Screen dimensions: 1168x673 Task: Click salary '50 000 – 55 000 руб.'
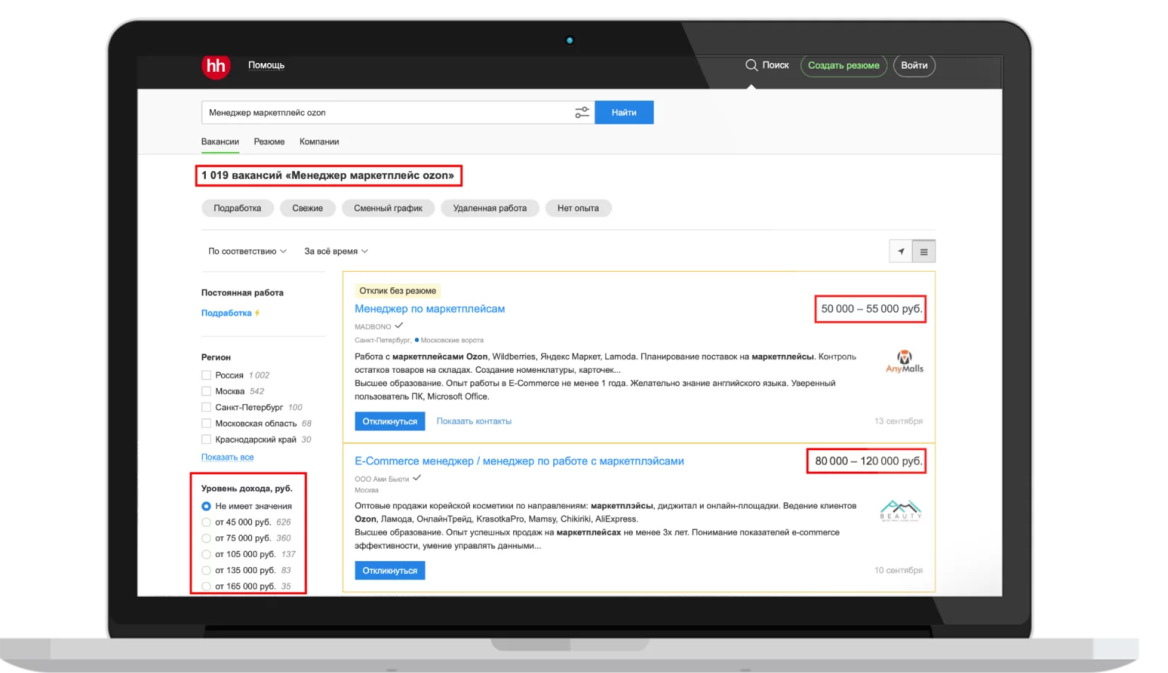(x=871, y=309)
